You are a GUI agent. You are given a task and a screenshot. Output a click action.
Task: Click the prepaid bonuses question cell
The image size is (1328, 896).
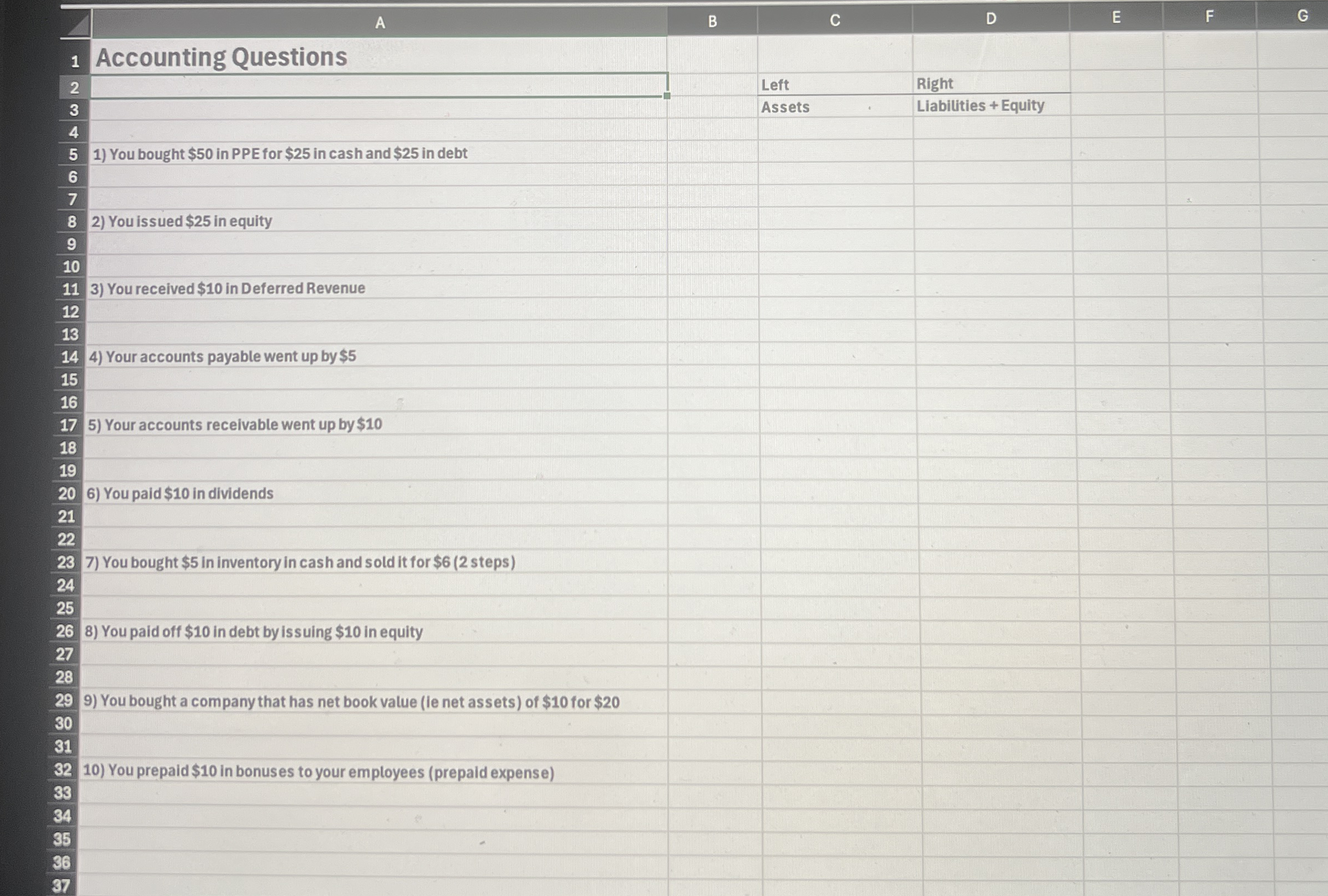coord(318,771)
